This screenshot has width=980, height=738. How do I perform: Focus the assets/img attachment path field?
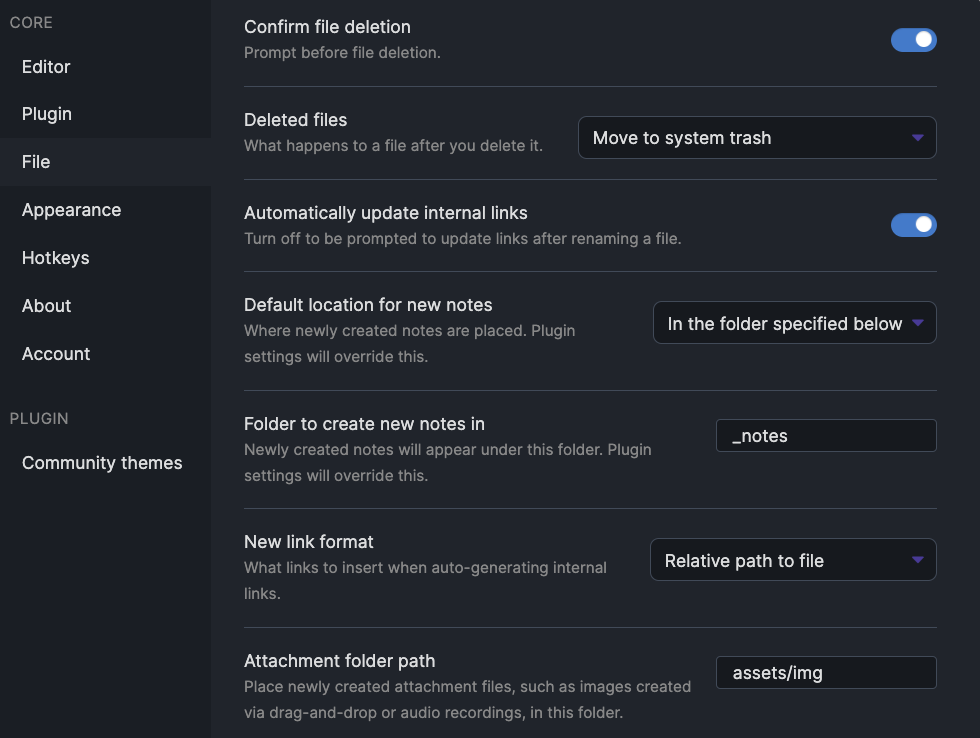point(826,673)
